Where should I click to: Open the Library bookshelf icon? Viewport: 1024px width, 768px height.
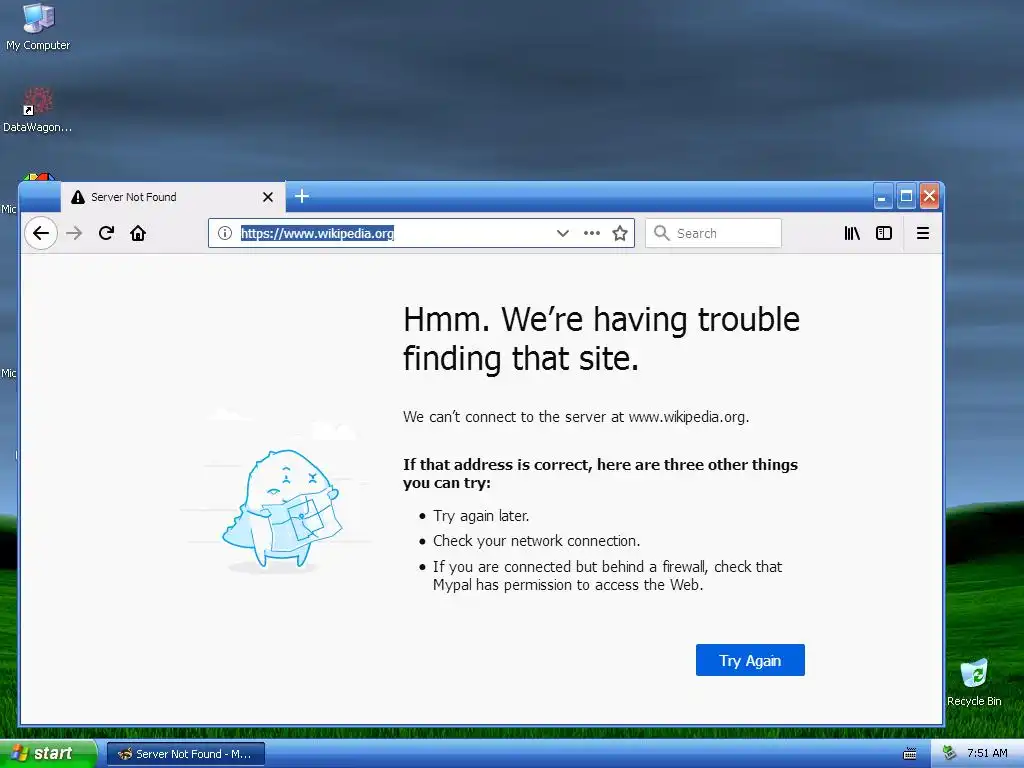coord(852,233)
